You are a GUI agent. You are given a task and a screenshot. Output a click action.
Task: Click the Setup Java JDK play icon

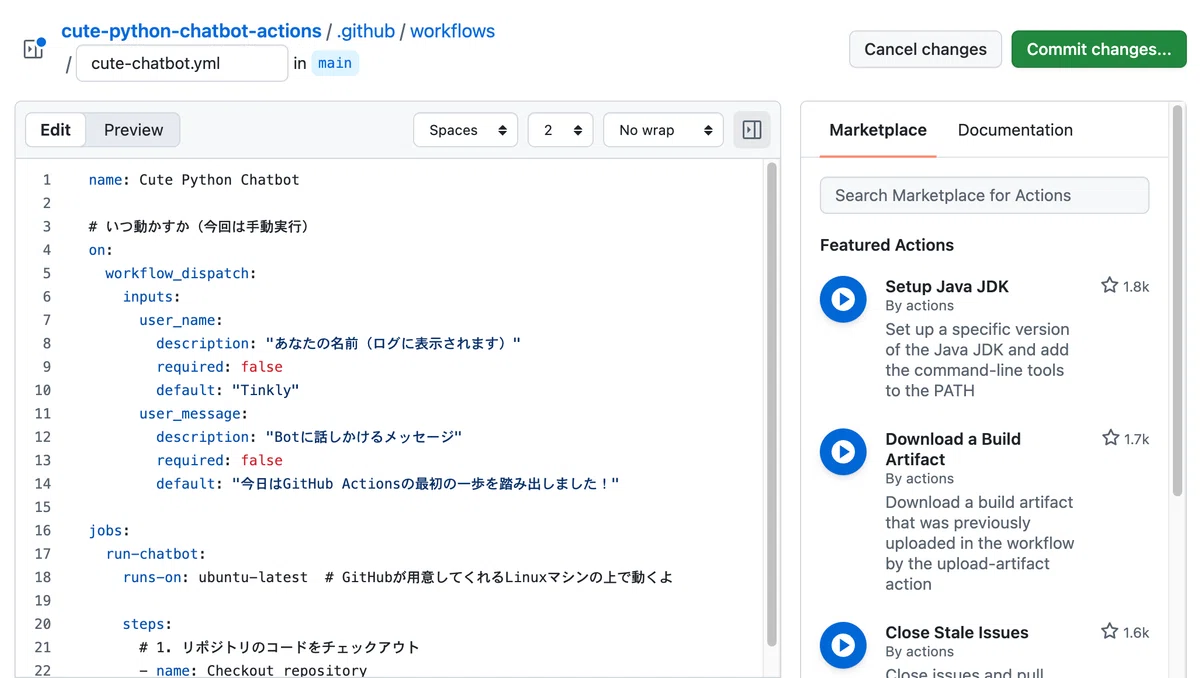click(843, 299)
